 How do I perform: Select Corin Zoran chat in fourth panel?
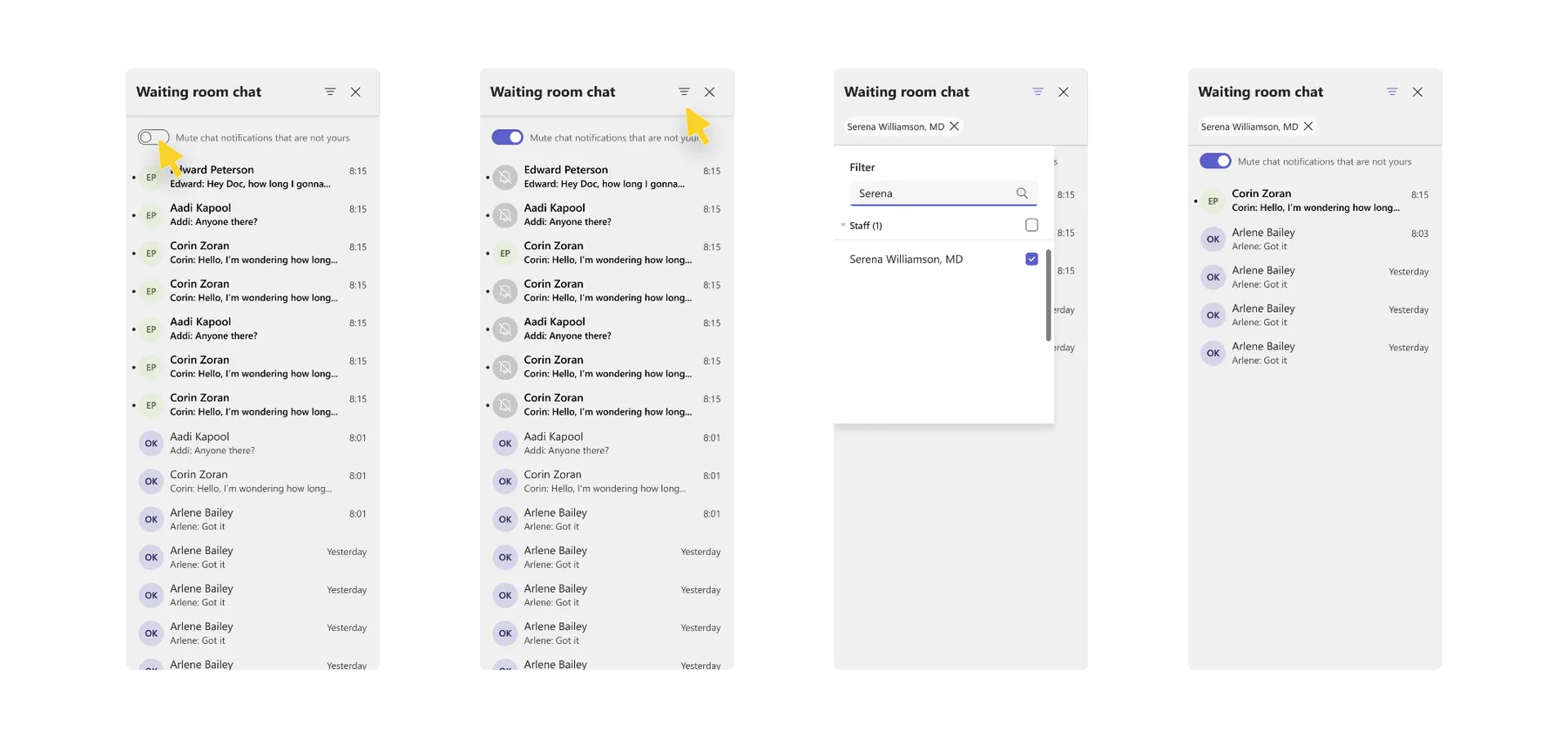click(x=1315, y=200)
